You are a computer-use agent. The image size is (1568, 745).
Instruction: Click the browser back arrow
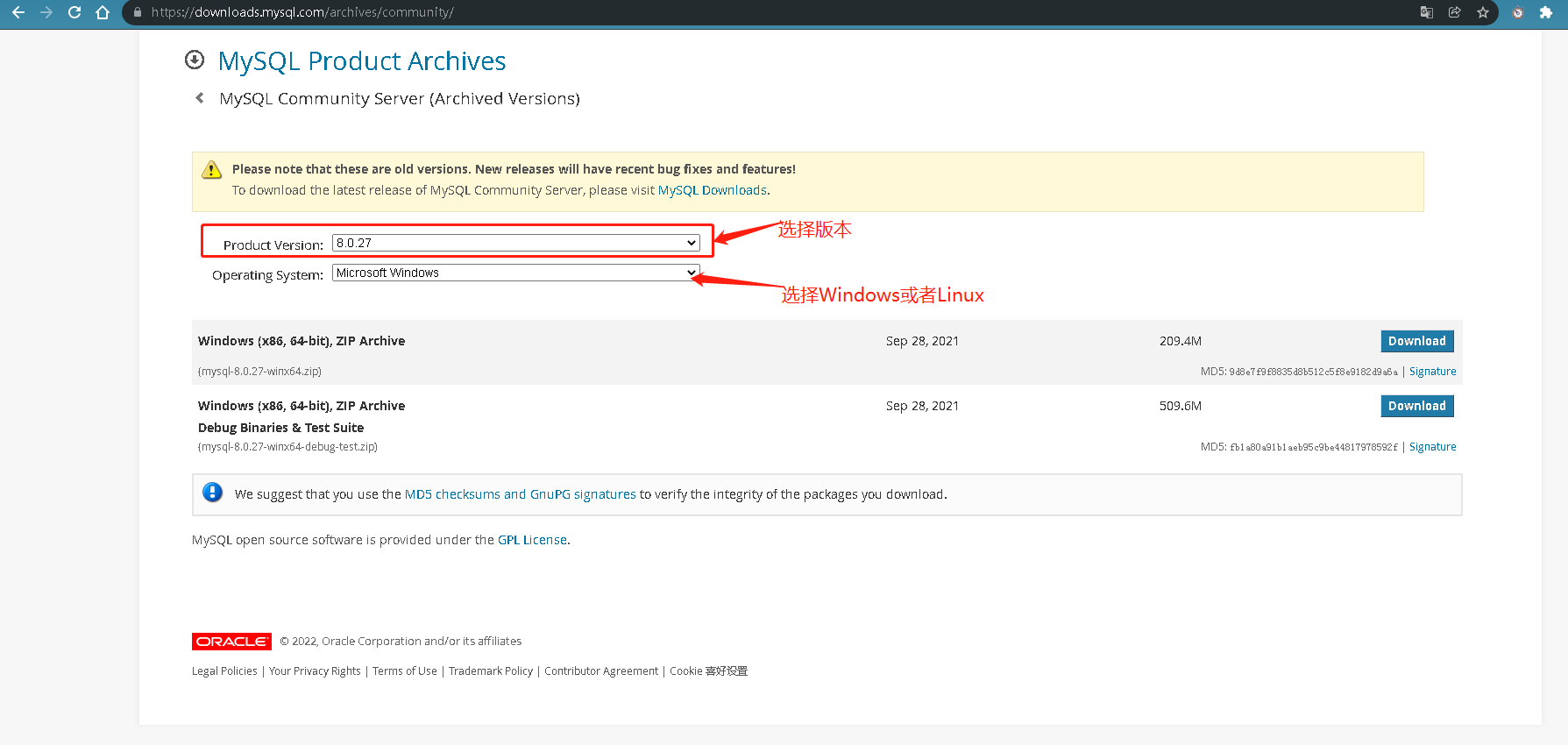(x=18, y=12)
